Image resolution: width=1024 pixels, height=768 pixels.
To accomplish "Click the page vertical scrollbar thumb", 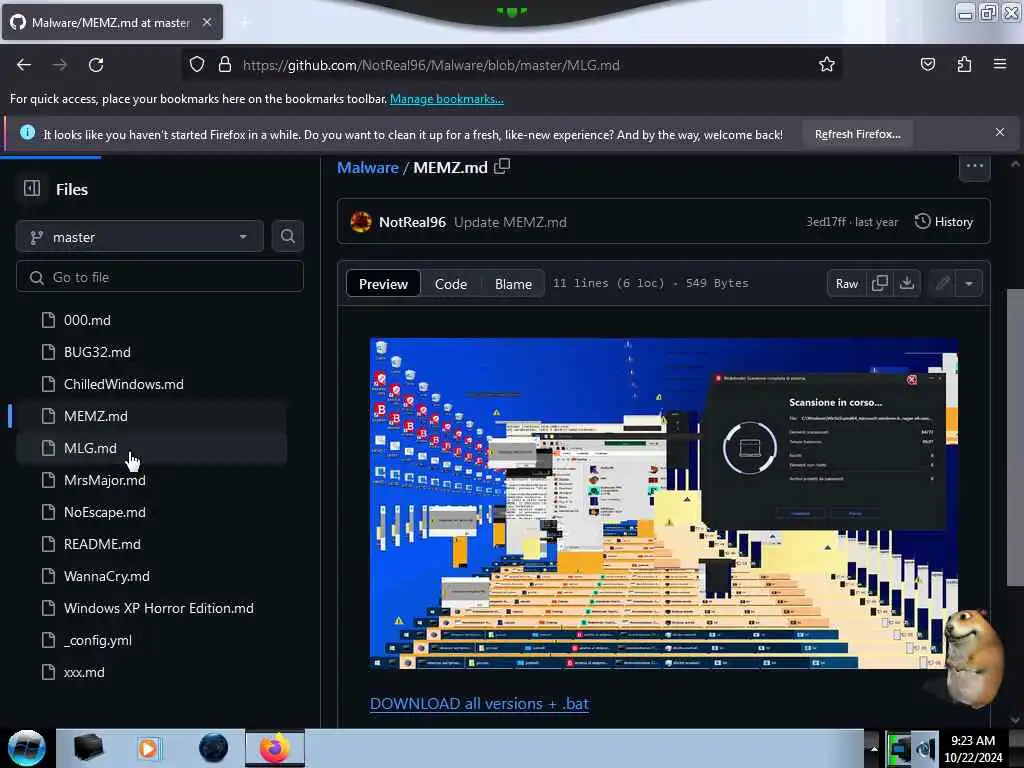I will tap(1015, 436).
